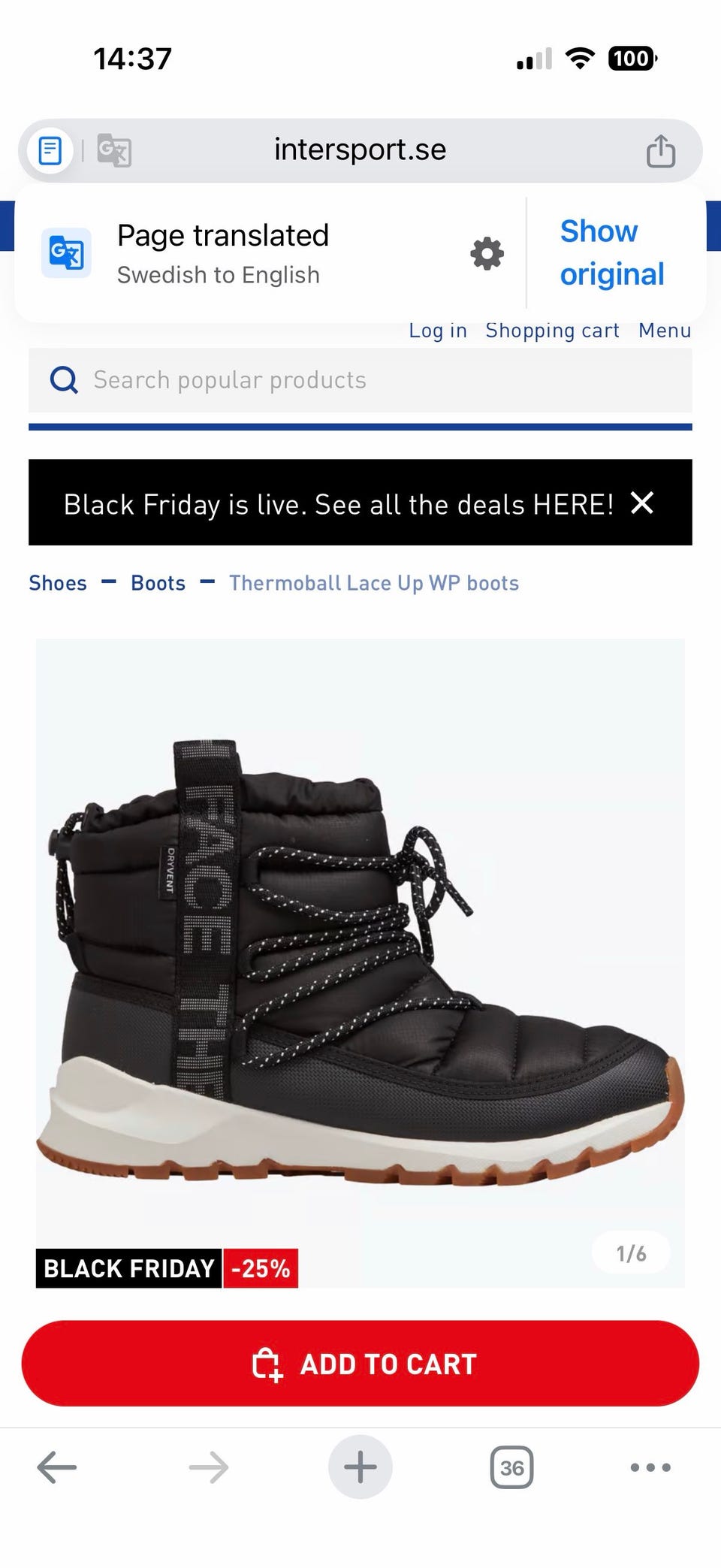
Task: Open reader mode icon in address bar
Action: (x=50, y=151)
